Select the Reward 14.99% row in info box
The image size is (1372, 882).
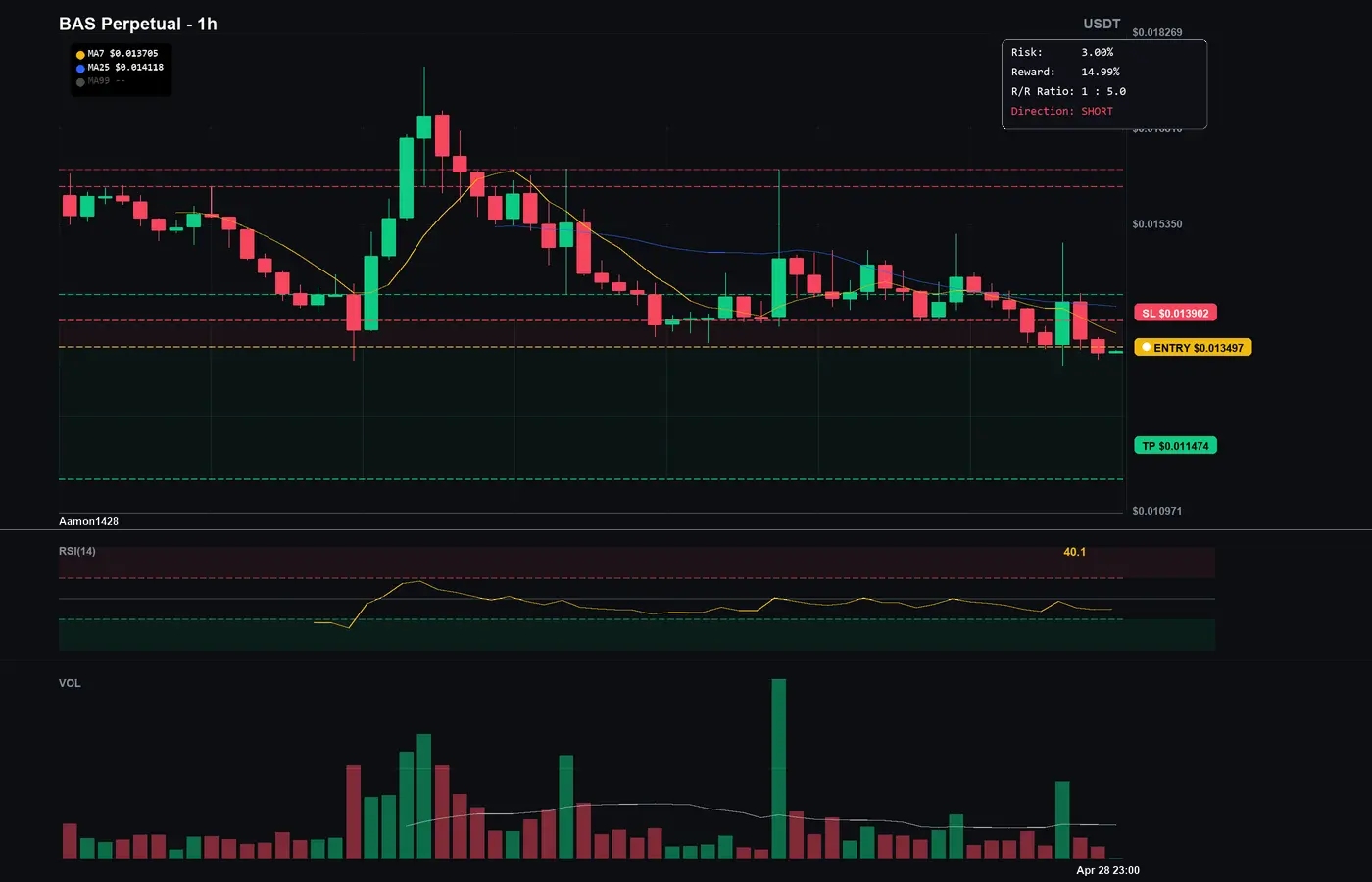(1065, 72)
